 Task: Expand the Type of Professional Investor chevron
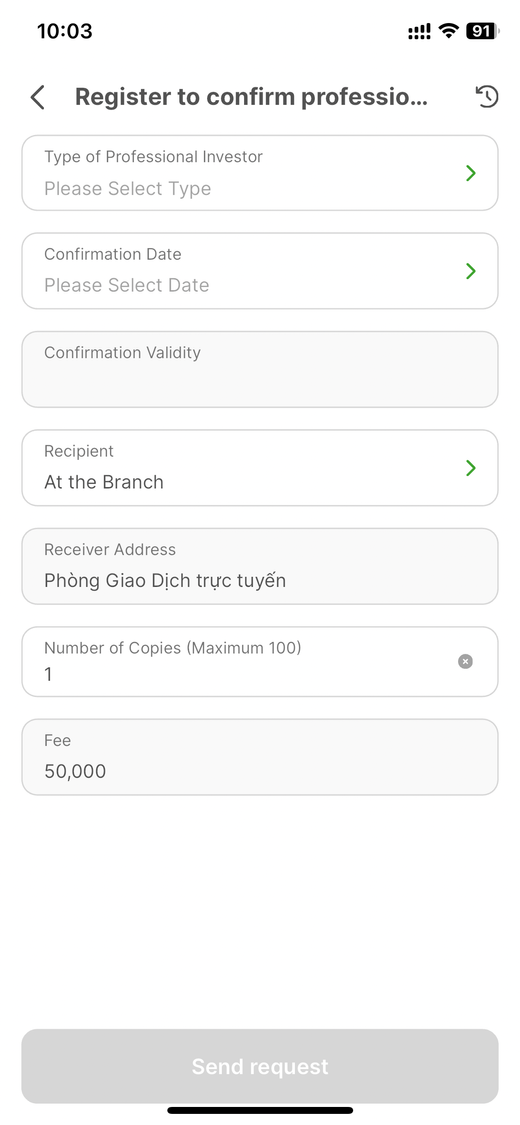pos(471,173)
